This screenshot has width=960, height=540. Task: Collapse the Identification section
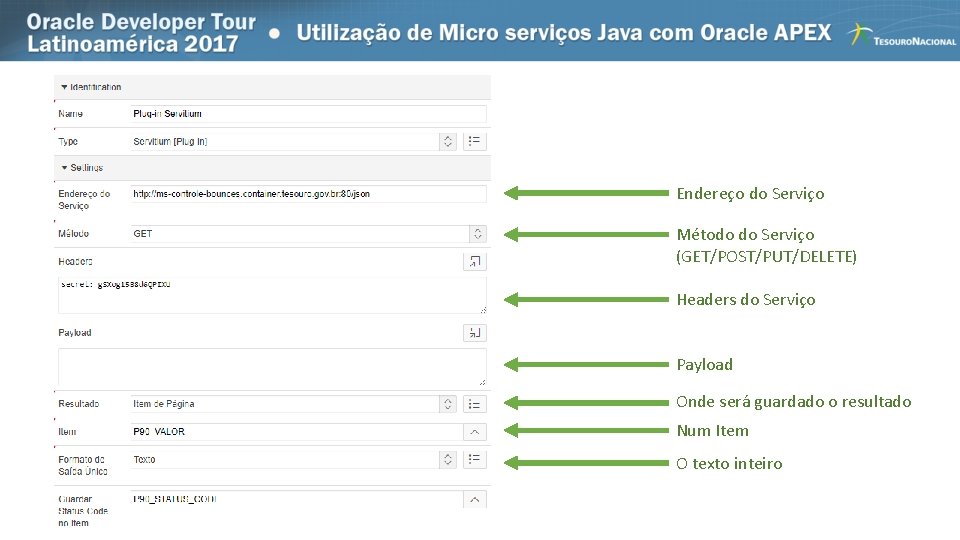click(x=64, y=87)
